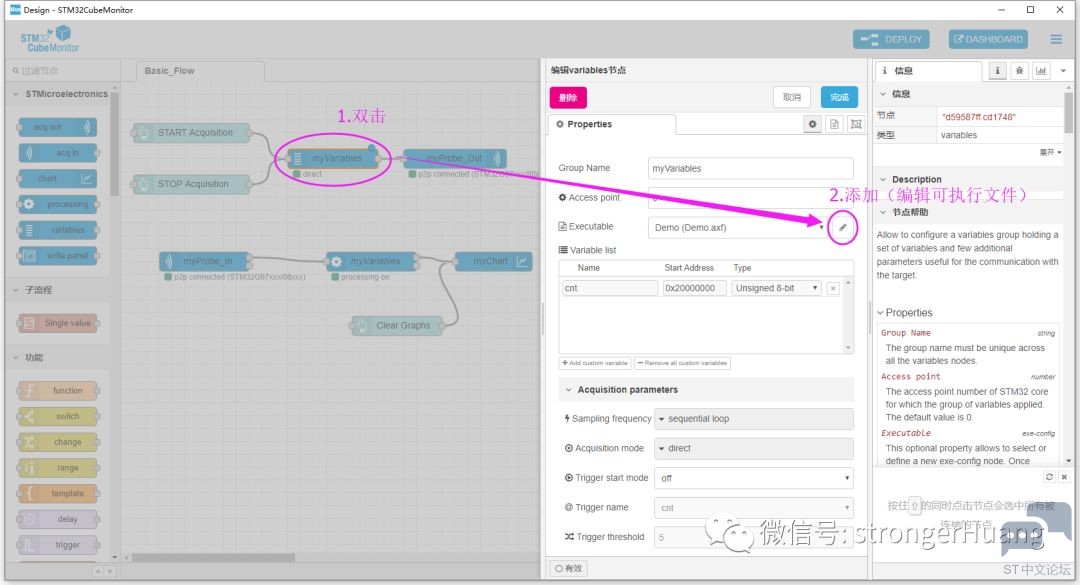This screenshot has height=585, width=1080.
Task: Cancel editing the variables node
Action: (x=792, y=97)
